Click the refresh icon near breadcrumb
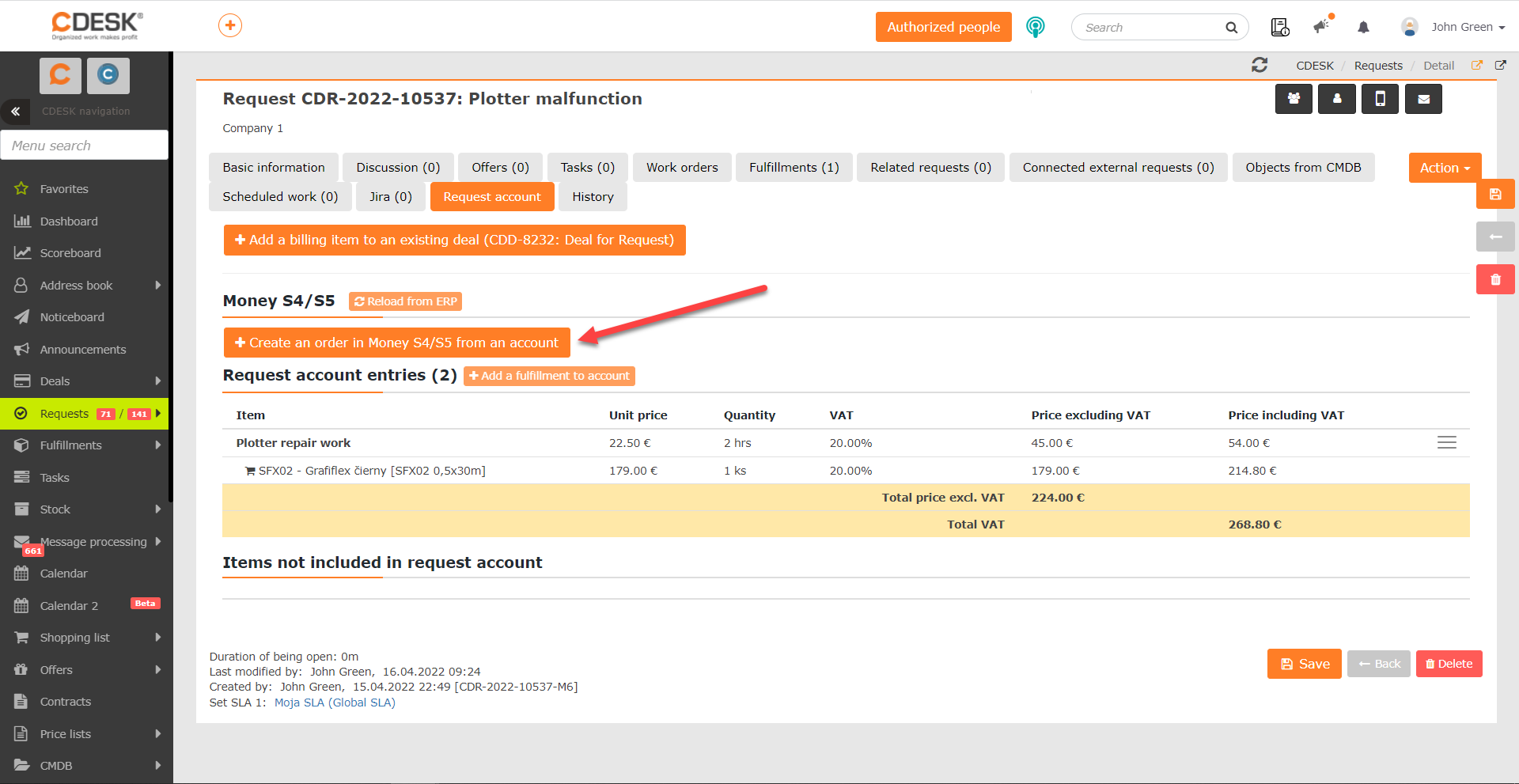This screenshot has width=1519, height=784. pos(1260,65)
